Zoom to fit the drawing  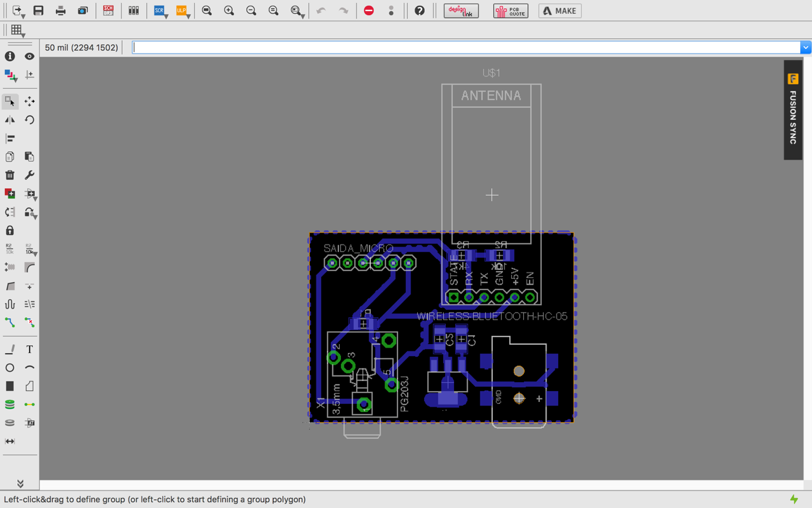(207, 10)
